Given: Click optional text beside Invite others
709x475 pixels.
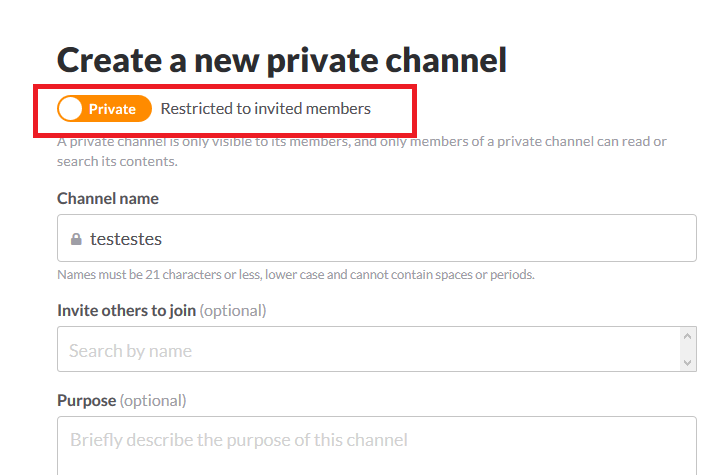Looking at the screenshot, I should pyautogui.click(x=233, y=310).
